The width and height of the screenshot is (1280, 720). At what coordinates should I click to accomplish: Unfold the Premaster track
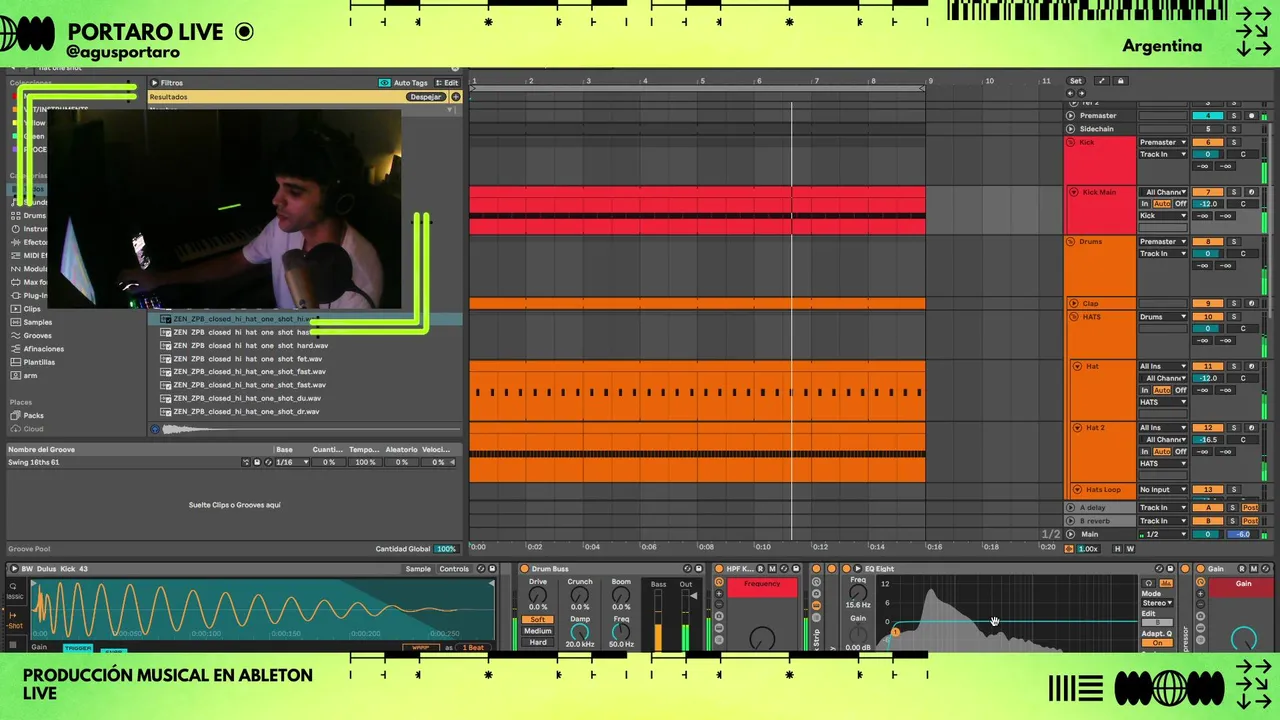point(1071,116)
